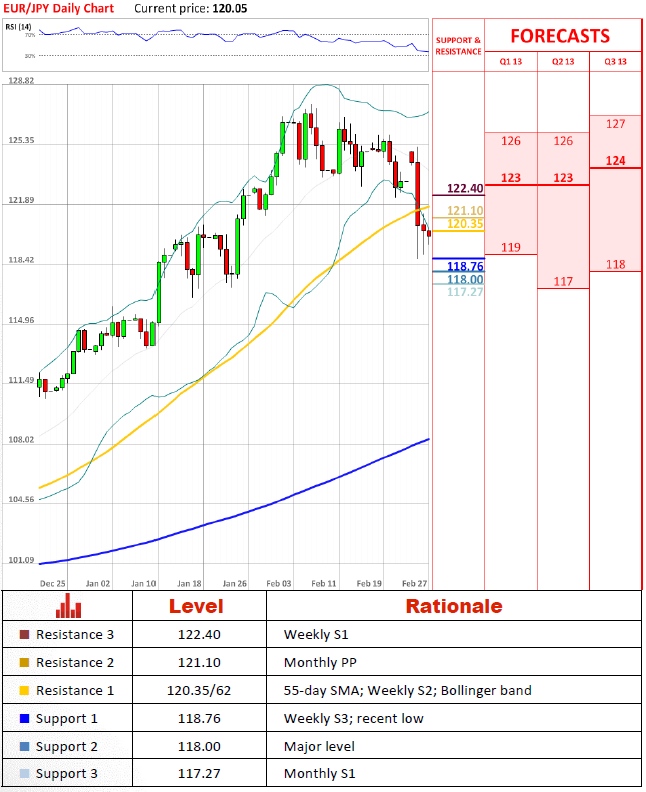Click the Level column header
This screenshot has width=646, height=792.
pyautogui.click(x=196, y=606)
